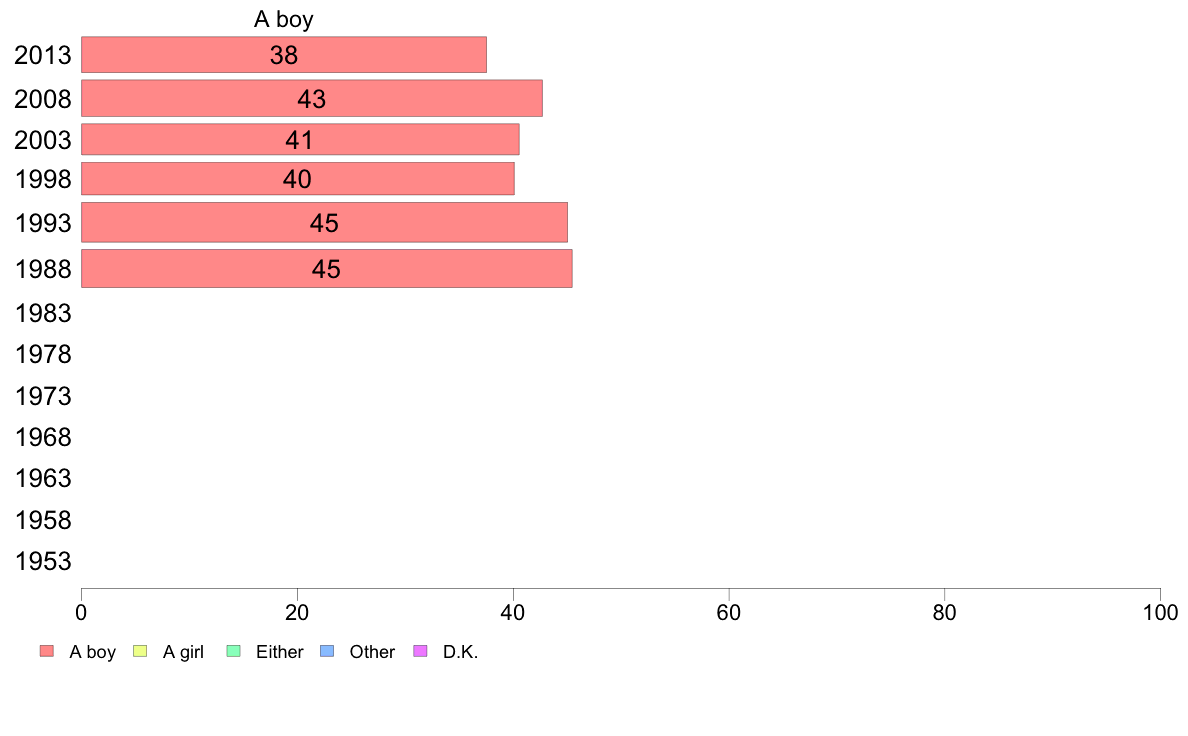Click the magenta D.K. legend swatch
Viewport: 1188px width, 736px height.
(x=420, y=652)
